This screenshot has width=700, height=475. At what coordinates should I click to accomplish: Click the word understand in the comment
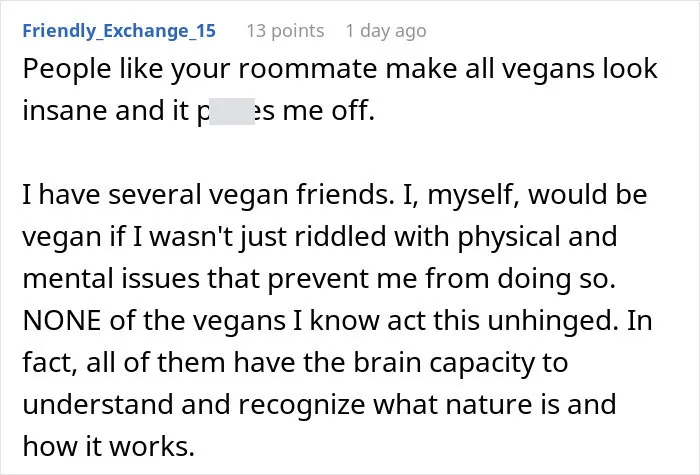pos(98,404)
